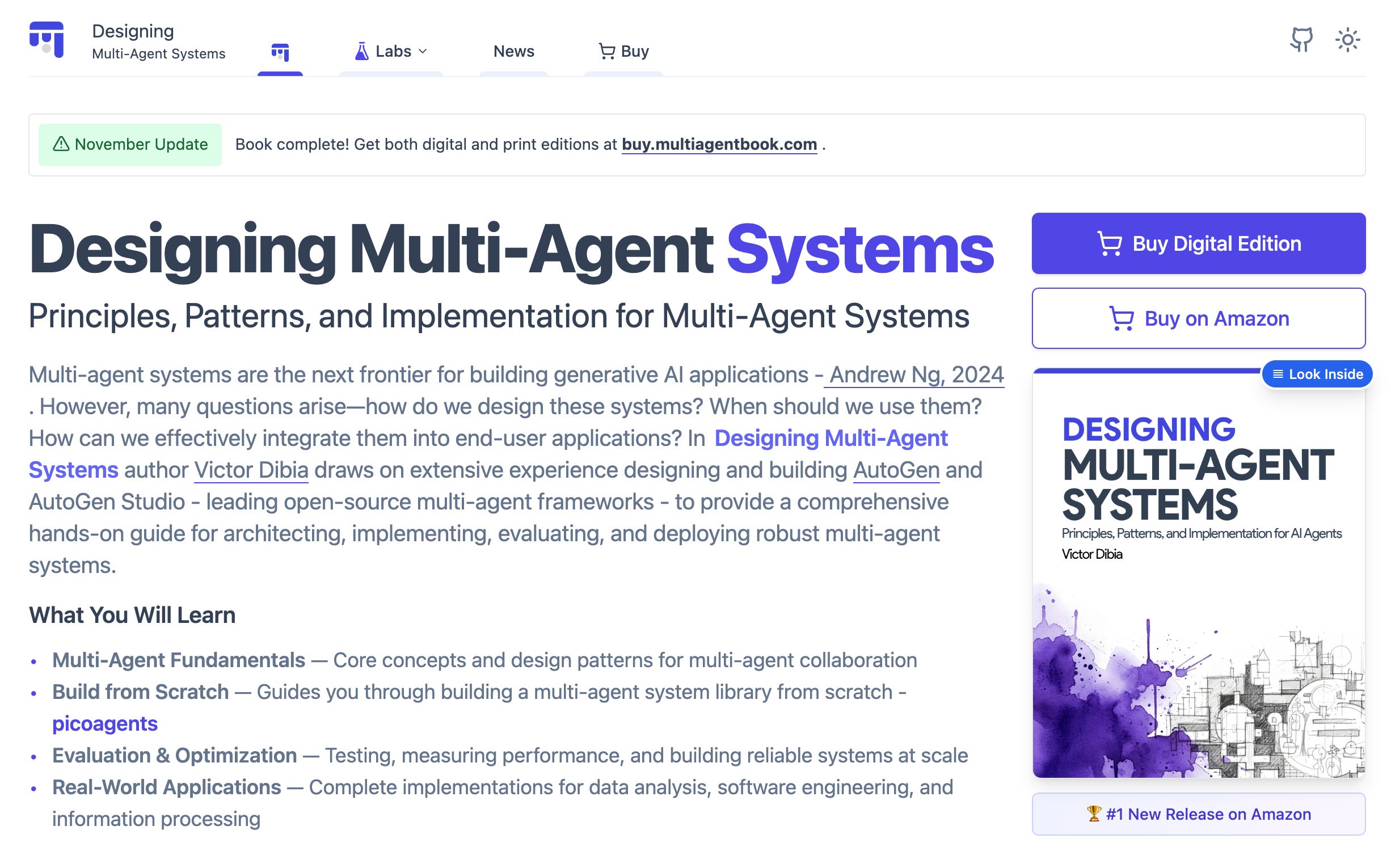Click cart icon on Amazon button
The width and height of the screenshot is (1391, 868).
(x=1121, y=319)
